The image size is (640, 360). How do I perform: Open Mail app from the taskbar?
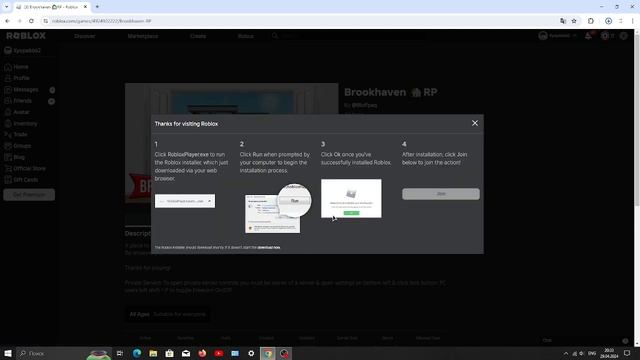(x=186, y=353)
